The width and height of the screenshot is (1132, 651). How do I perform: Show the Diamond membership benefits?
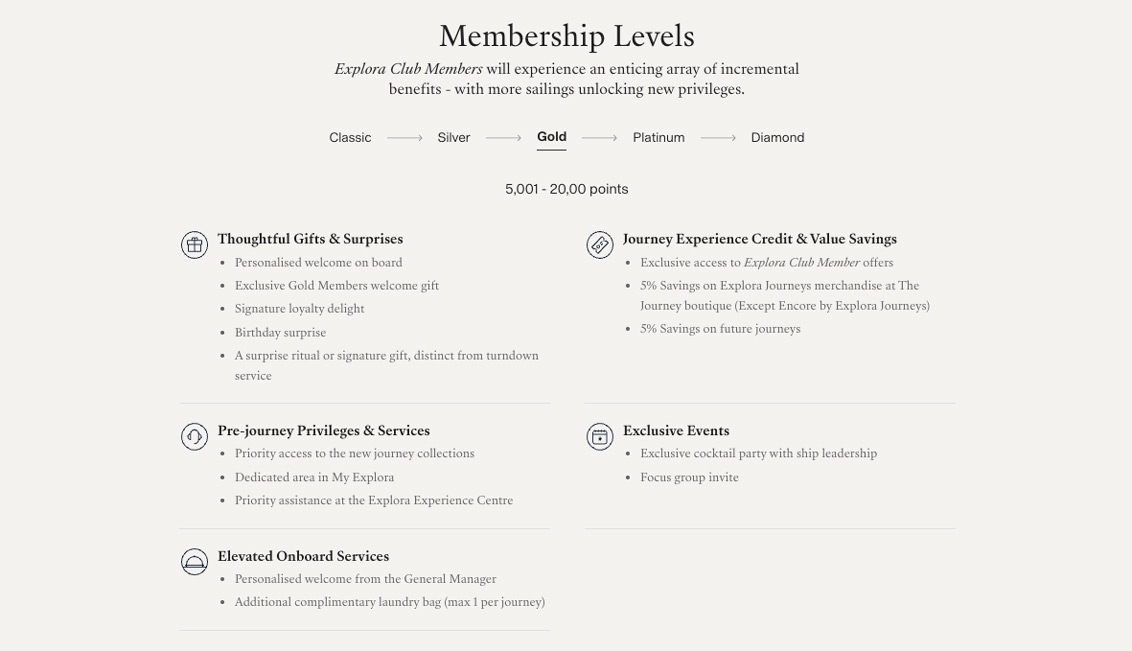coord(777,138)
